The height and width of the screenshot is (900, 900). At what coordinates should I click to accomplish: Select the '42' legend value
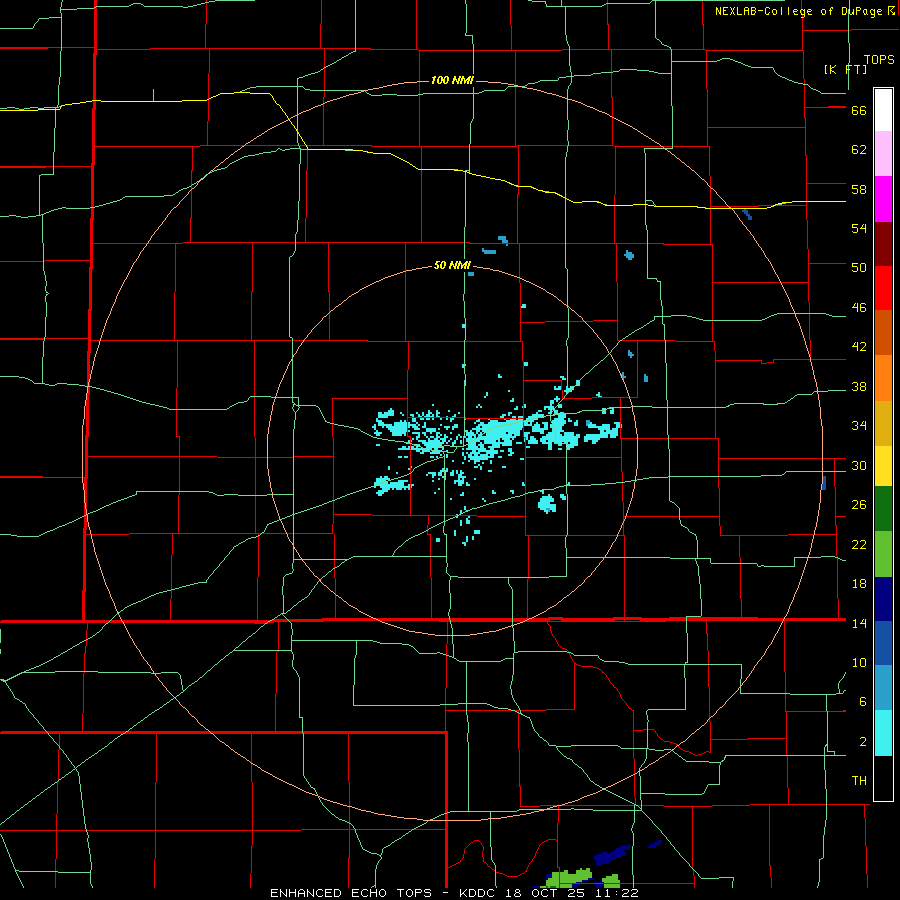coord(859,347)
